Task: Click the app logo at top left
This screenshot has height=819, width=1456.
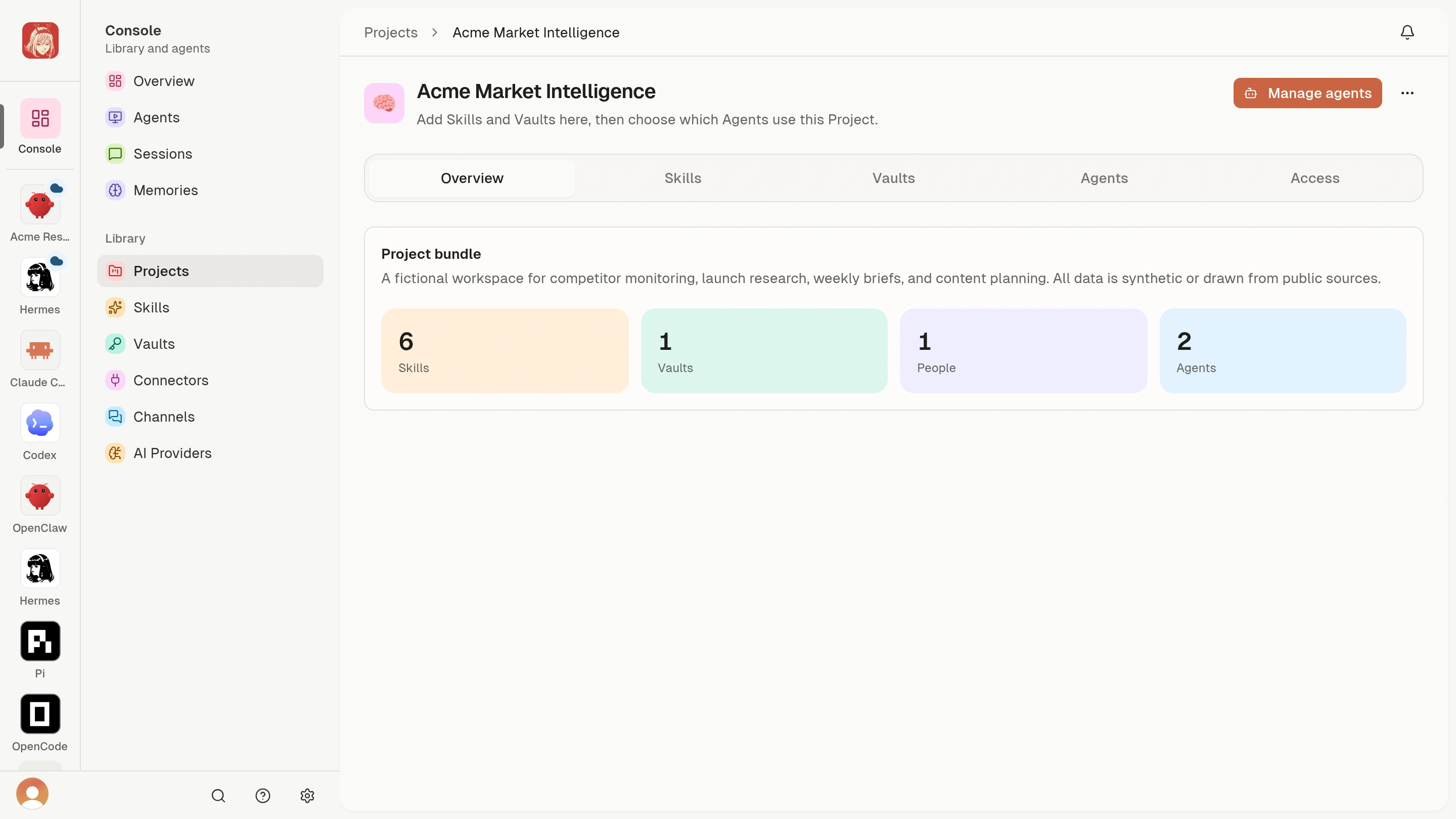Action: tap(40, 40)
